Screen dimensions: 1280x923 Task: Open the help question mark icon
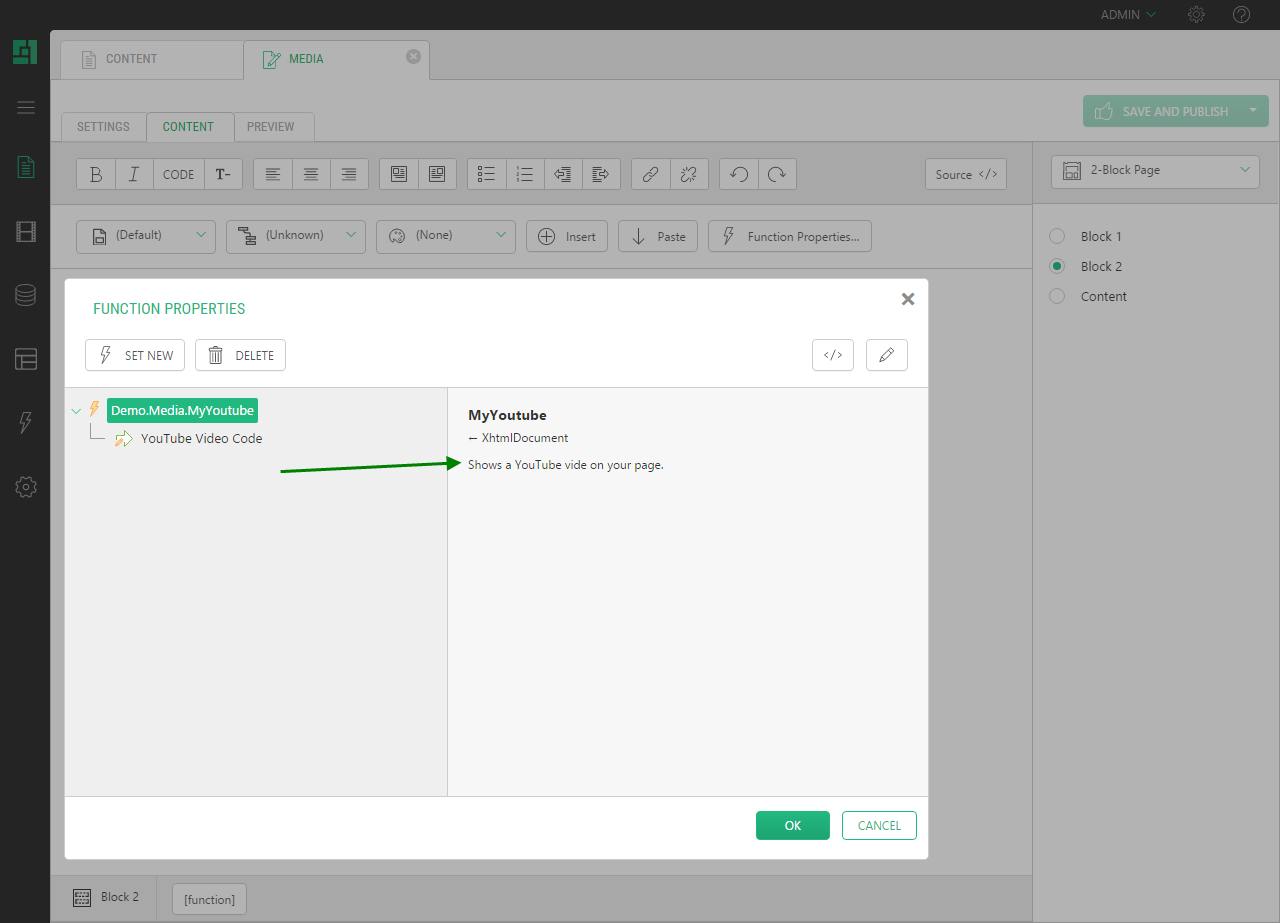tap(1242, 15)
